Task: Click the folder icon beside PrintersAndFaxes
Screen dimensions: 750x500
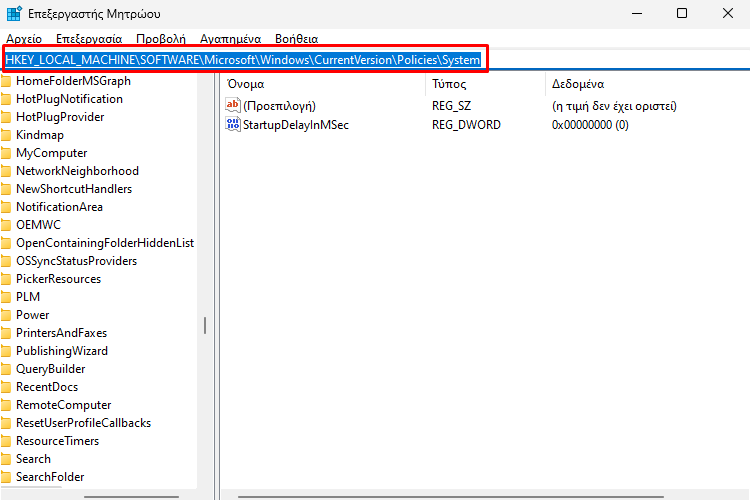Action: pyautogui.click(x=6, y=333)
